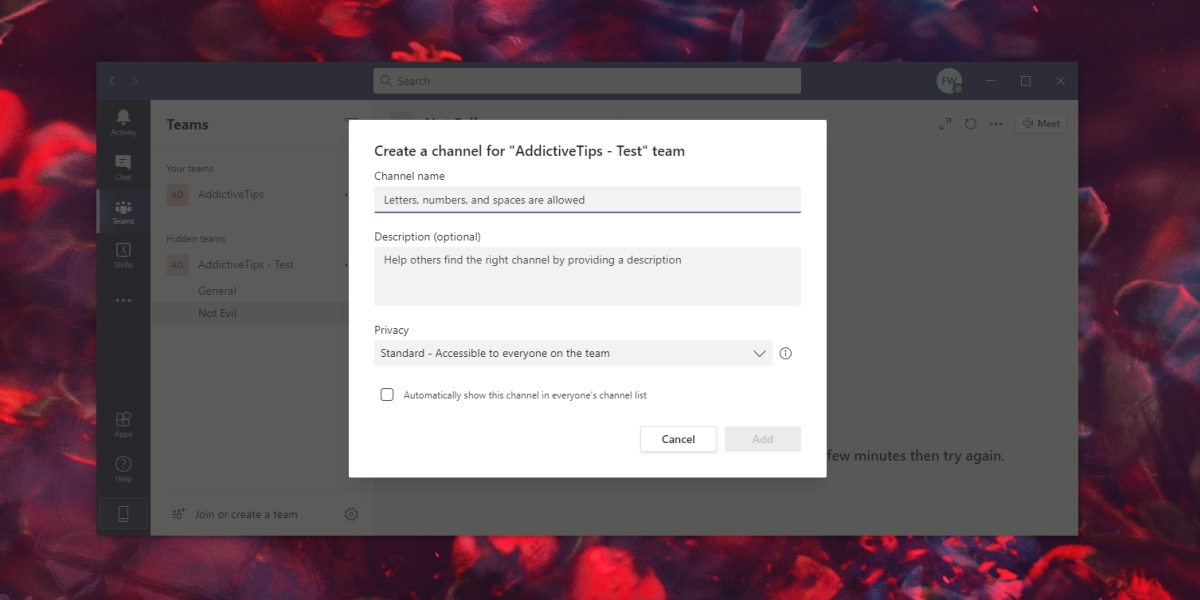Open more options ellipsis beside Meet
This screenshot has width=1200, height=600.
(996, 124)
